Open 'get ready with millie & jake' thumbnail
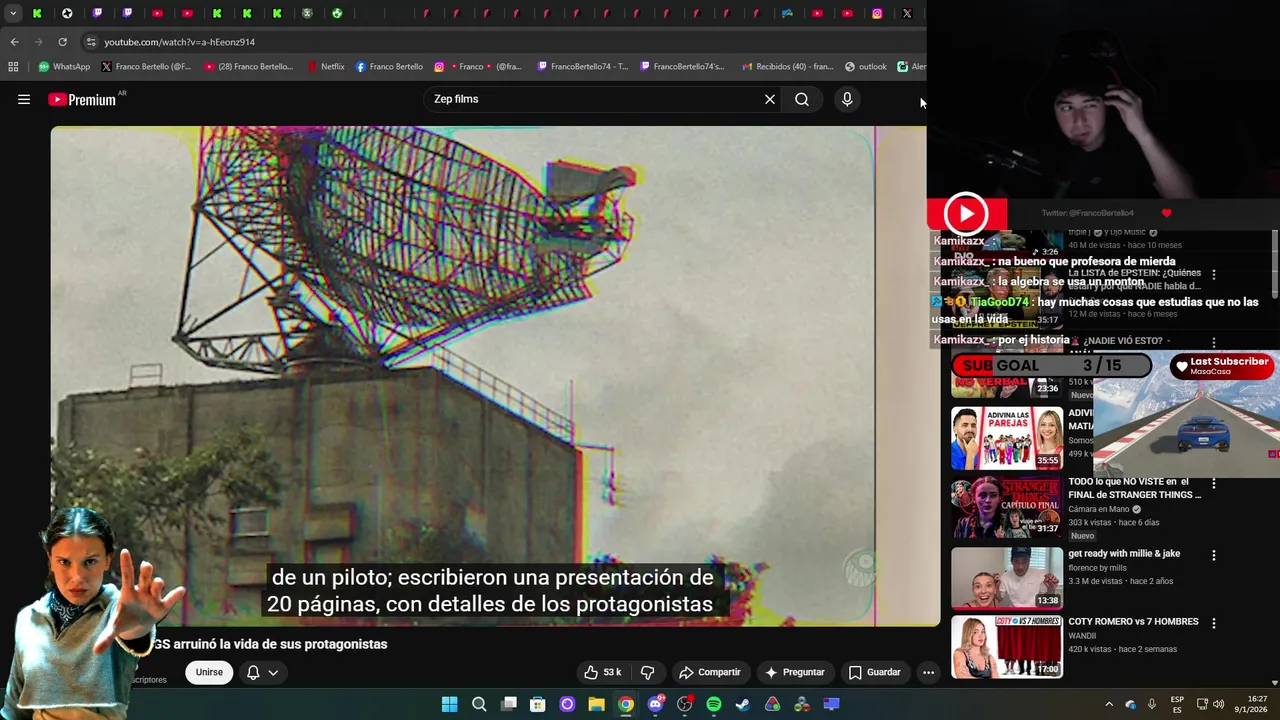 pos(1007,578)
